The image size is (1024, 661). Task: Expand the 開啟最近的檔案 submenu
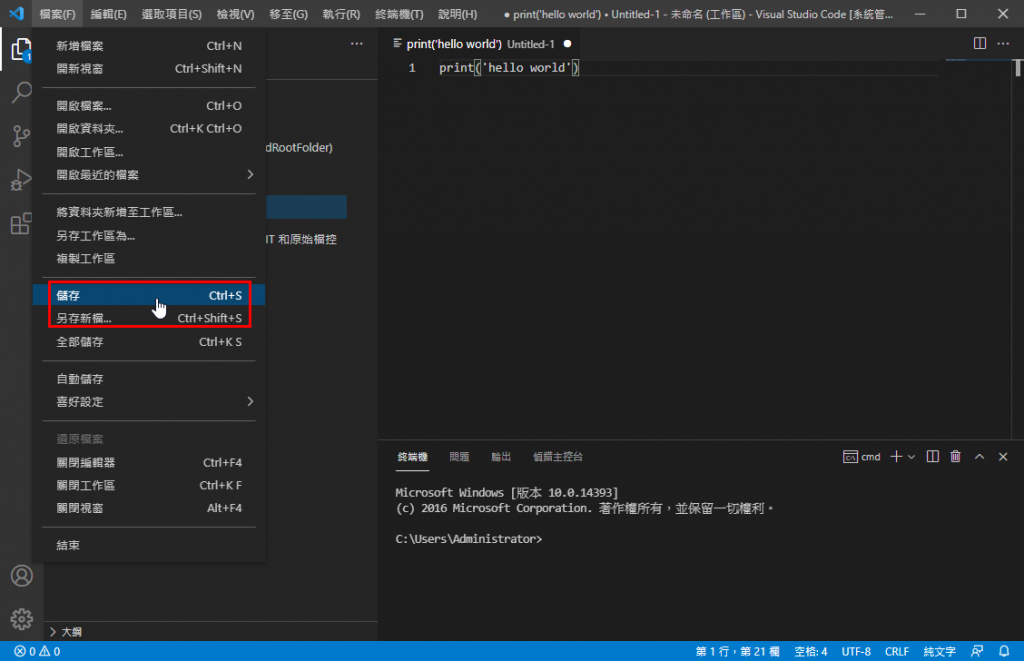[x=149, y=175]
